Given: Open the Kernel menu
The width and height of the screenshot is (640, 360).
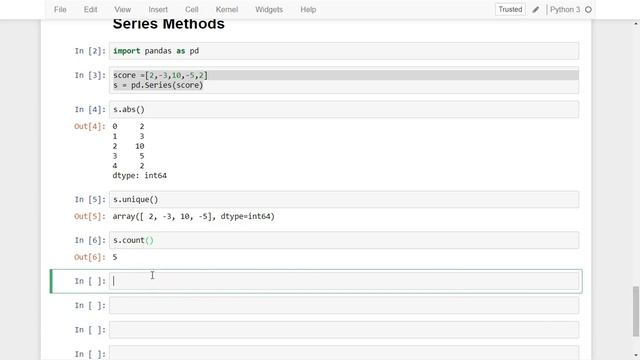Looking at the screenshot, I should [227, 9].
